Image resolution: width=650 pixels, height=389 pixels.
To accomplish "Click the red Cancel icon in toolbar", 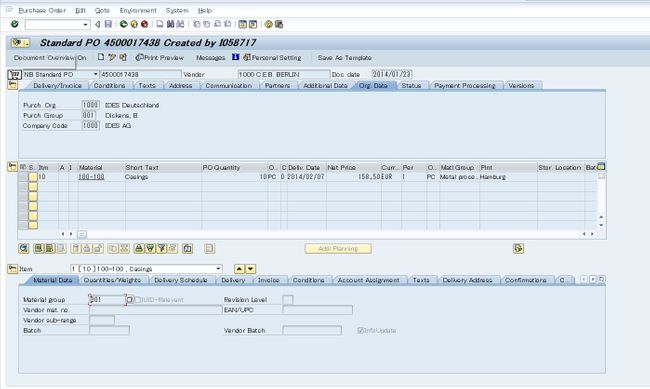I will click(x=144, y=24).
